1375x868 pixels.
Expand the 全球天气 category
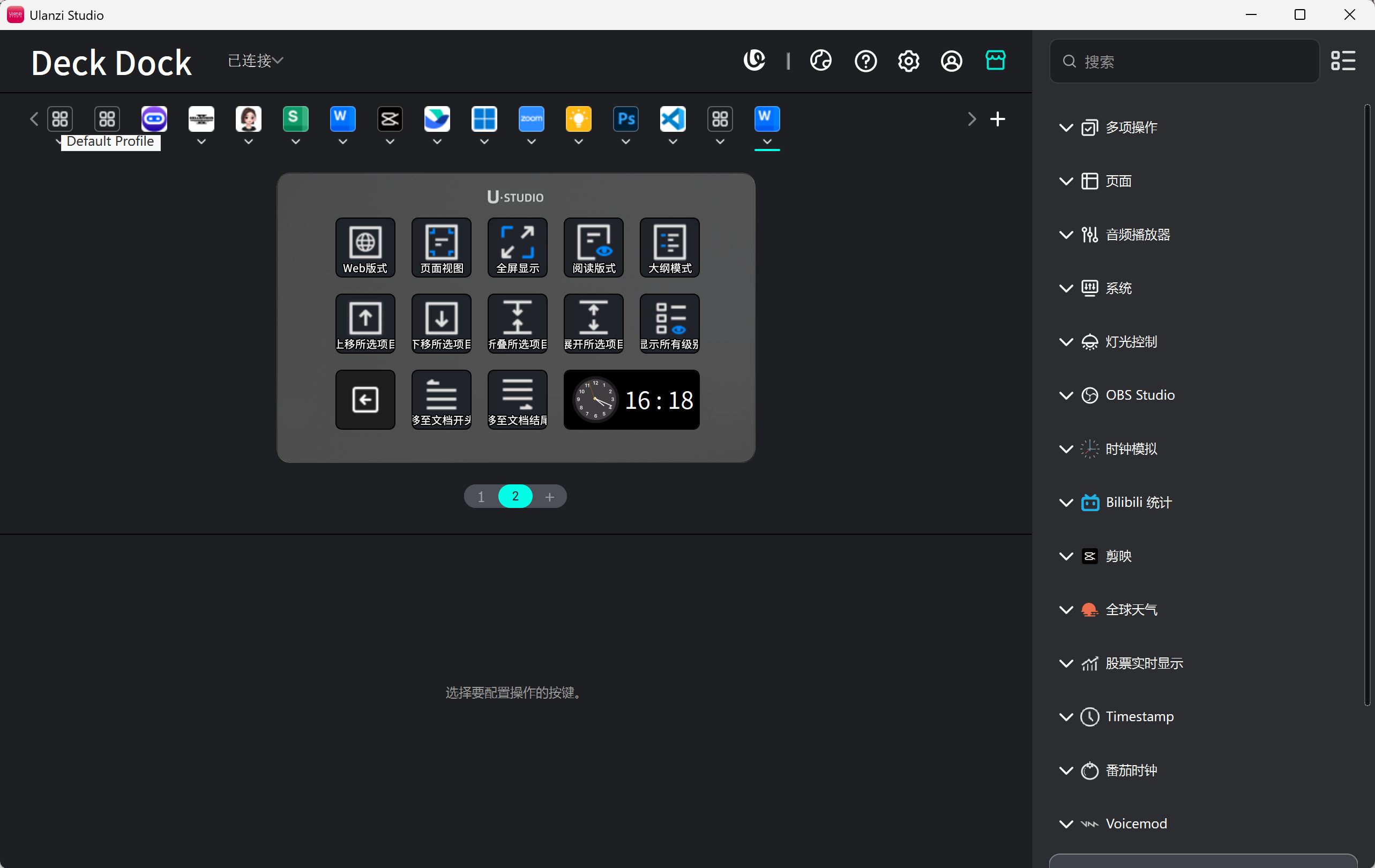pyautogui.click(x=1131, y=610)
